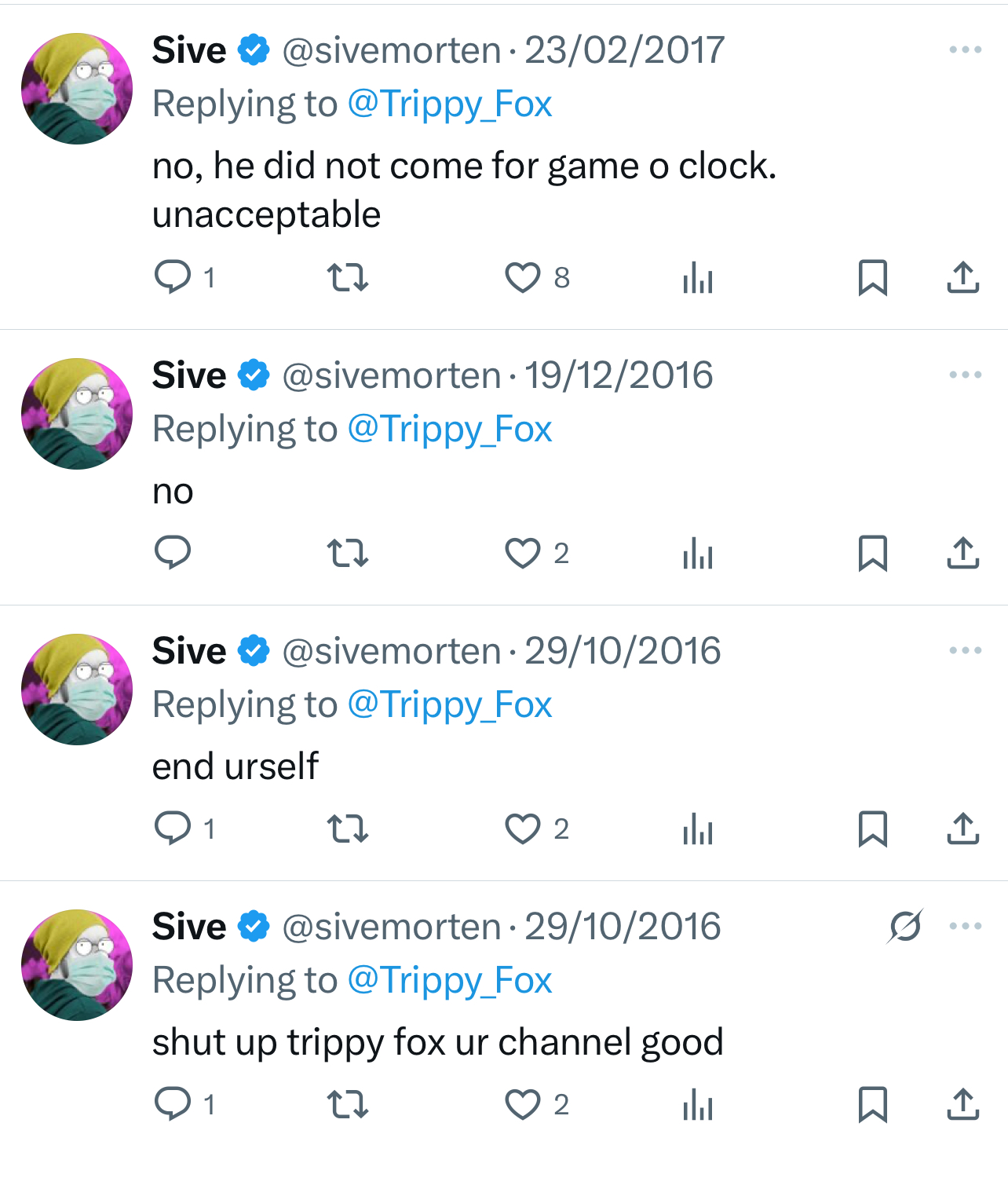1008x1178 pixels.
Task: Like the "shut up trippy fox" tweet
Action: [522, 1105]
